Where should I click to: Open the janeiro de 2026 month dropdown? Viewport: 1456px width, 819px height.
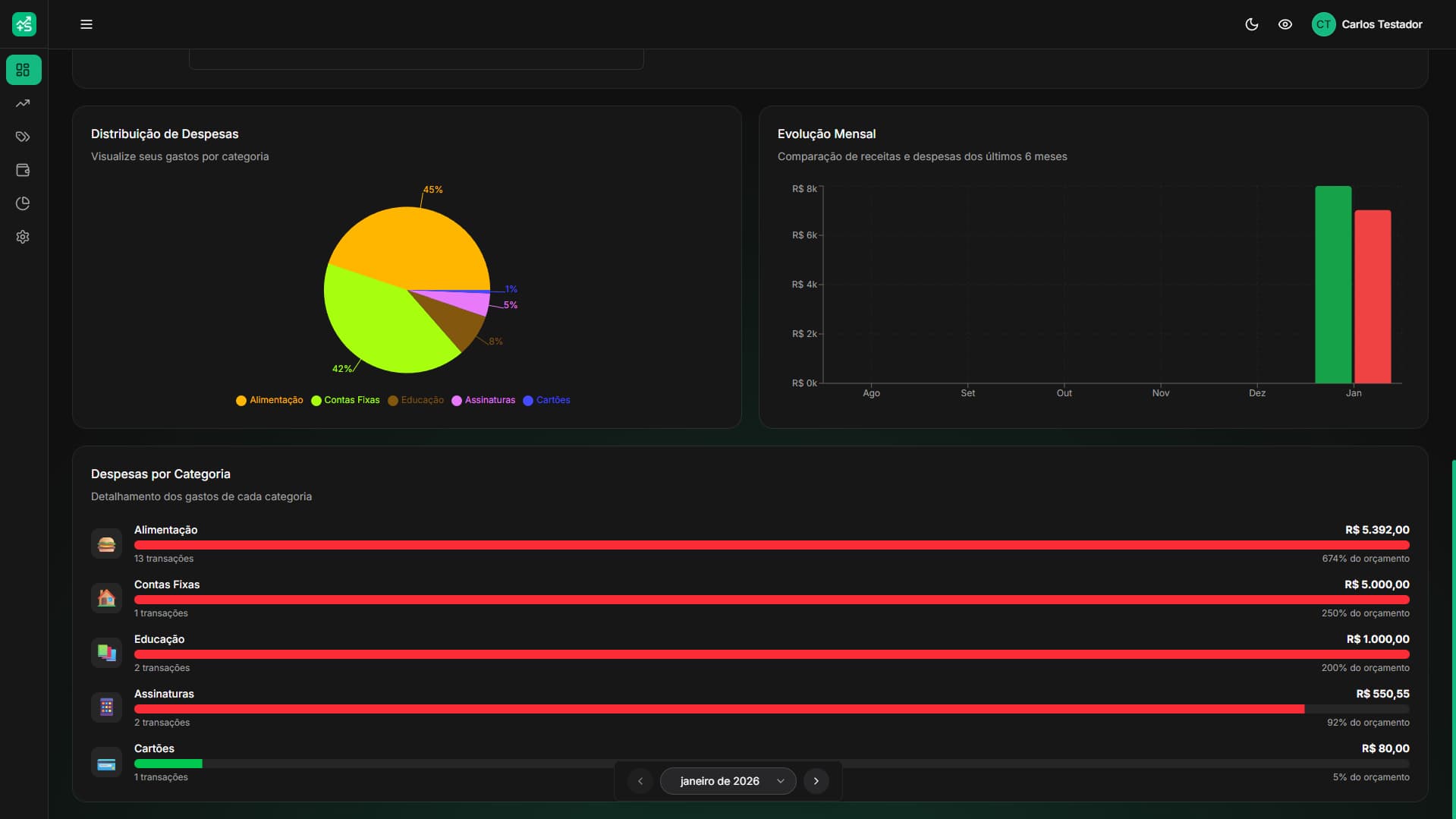pyautogui.click(x=728, y=780)
